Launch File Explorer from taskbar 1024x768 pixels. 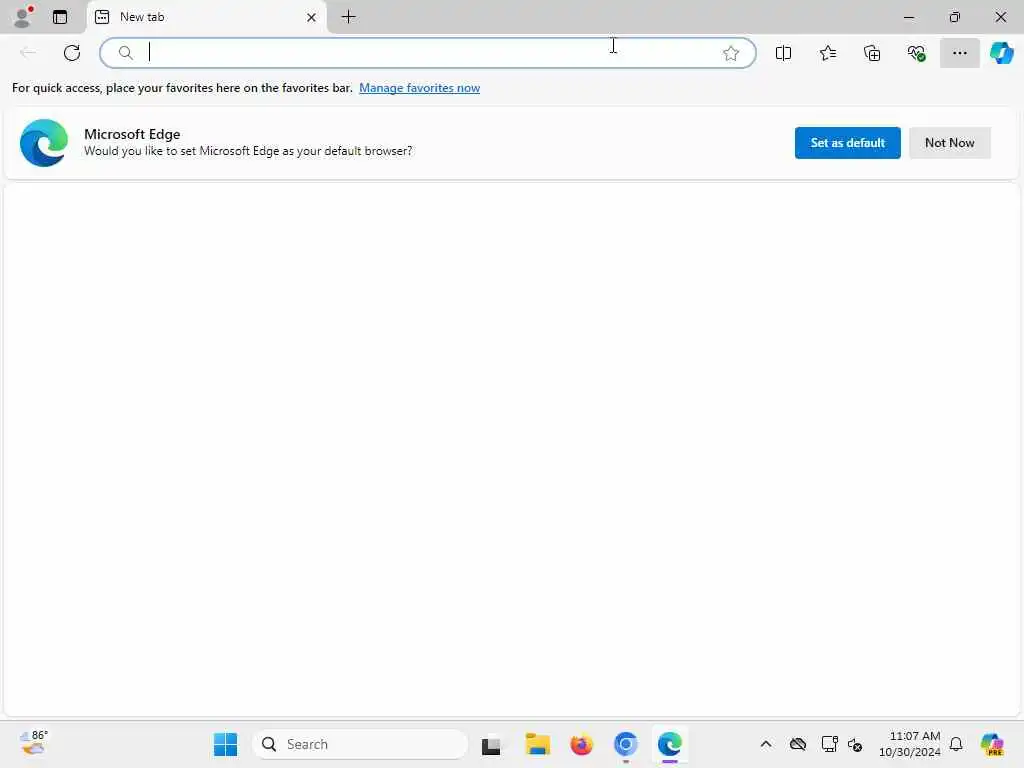tap(537, 744)
